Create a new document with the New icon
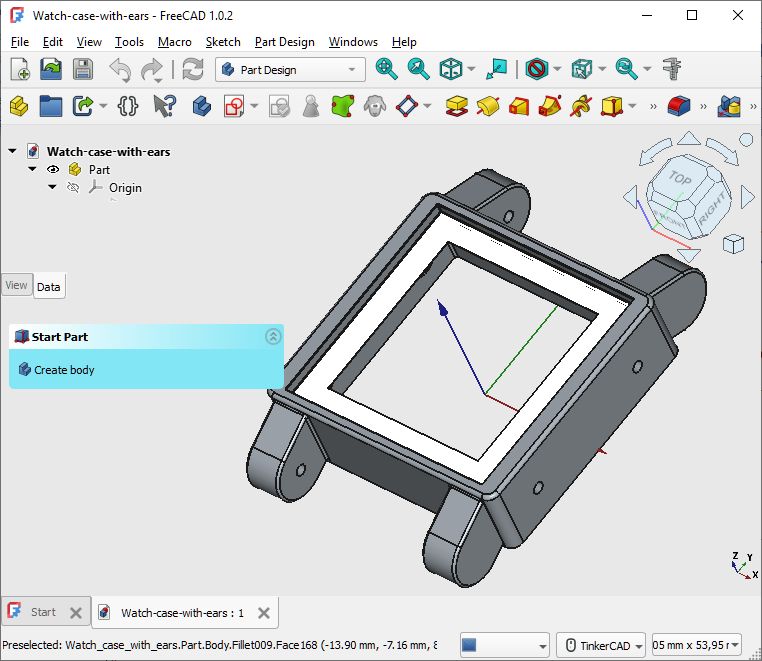This screenshot has height=661, width=762. coord(20,69)
